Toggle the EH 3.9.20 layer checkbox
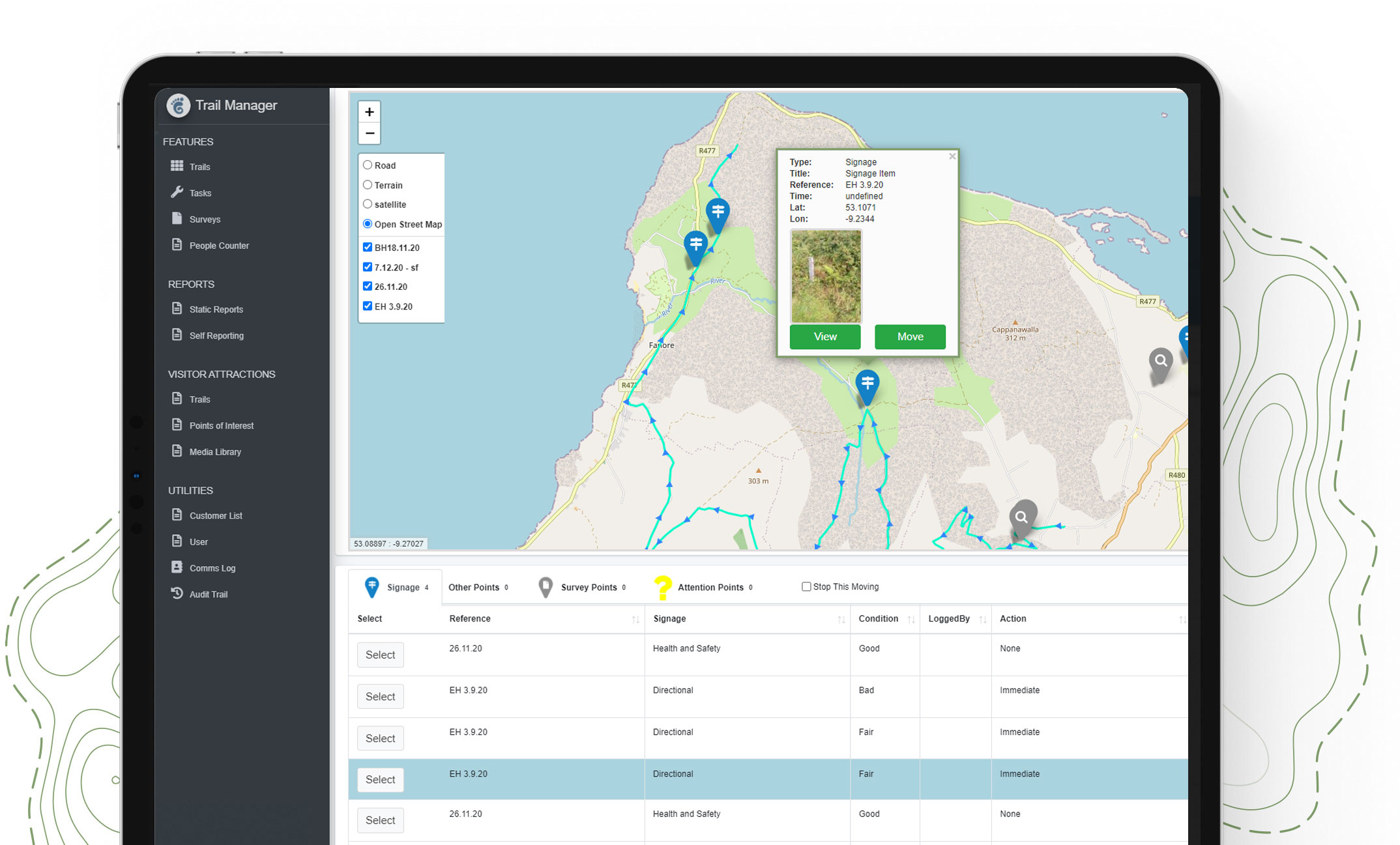The image size is (1400, 845). tap(368, 306)
